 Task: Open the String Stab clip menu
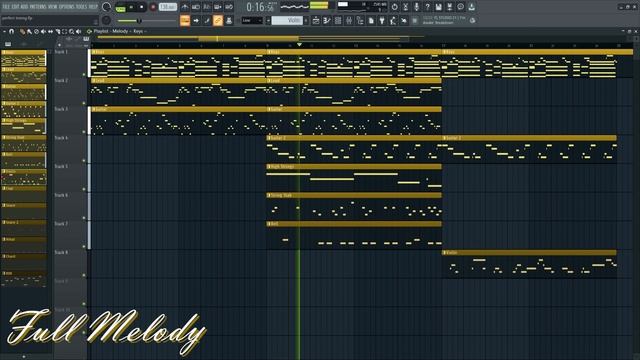pos(269,195)
